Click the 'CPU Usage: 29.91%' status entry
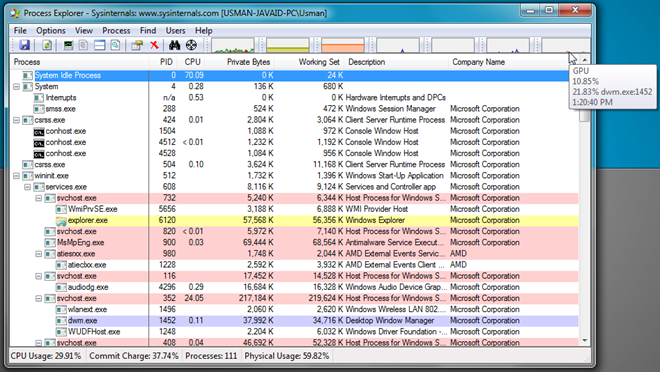Viewport: 660px width, 372px height. [46, 356]
